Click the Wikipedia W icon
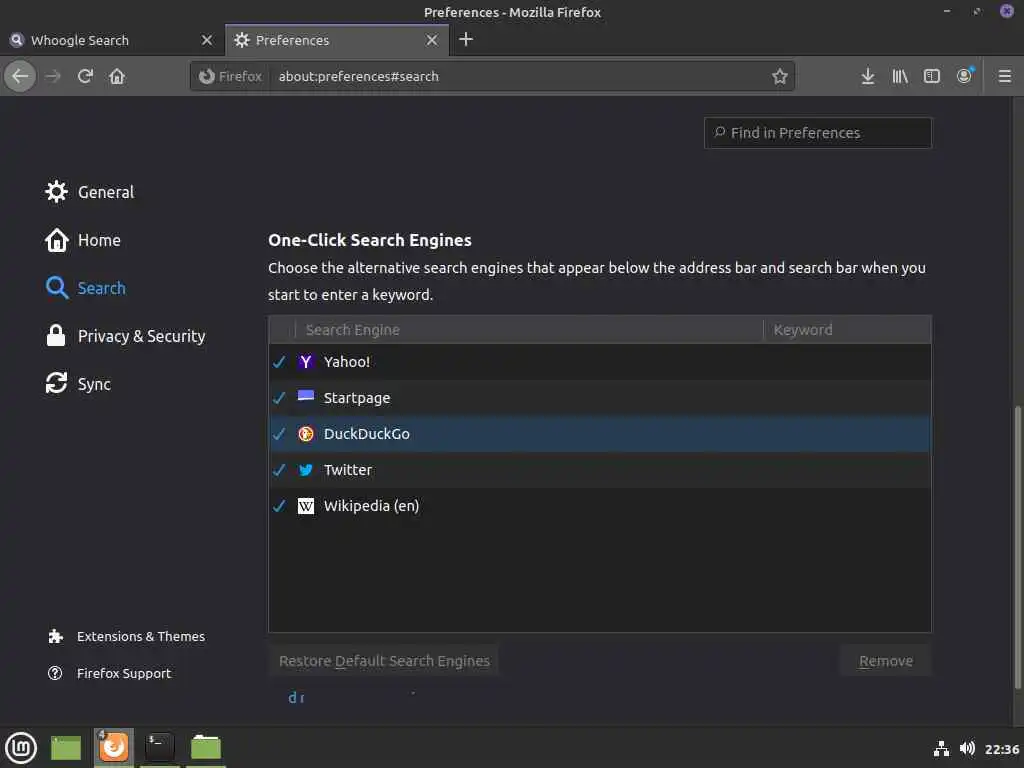Viewport: 1024px width, 768px height. (x=306, y=505)
